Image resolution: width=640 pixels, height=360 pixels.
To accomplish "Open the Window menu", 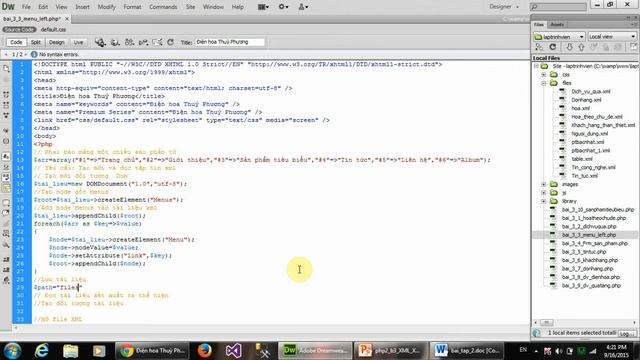I will [213, 7].
